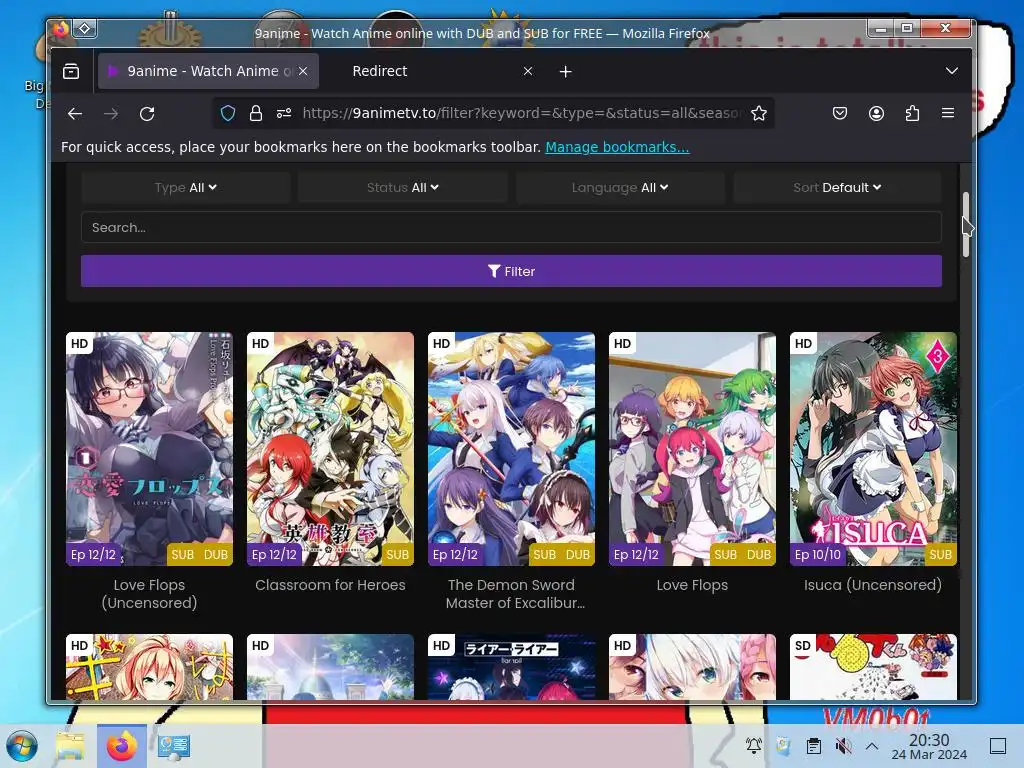Go back using the browser back arrow
1024x768 pixels.
coord(75,114)
